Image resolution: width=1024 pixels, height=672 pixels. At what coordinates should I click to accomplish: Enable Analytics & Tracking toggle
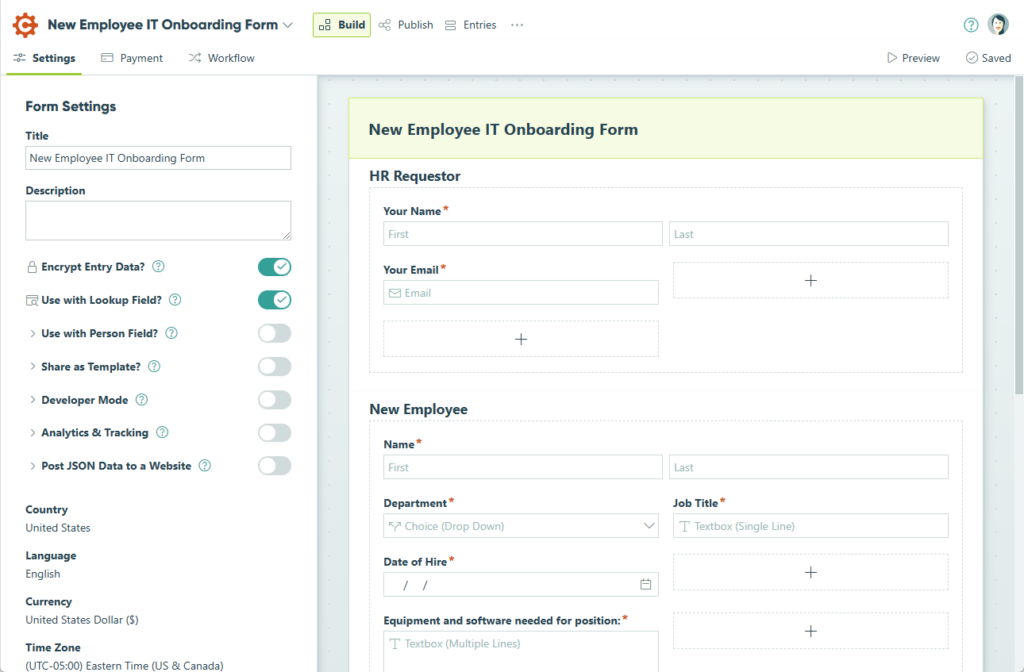click(274, 432)
